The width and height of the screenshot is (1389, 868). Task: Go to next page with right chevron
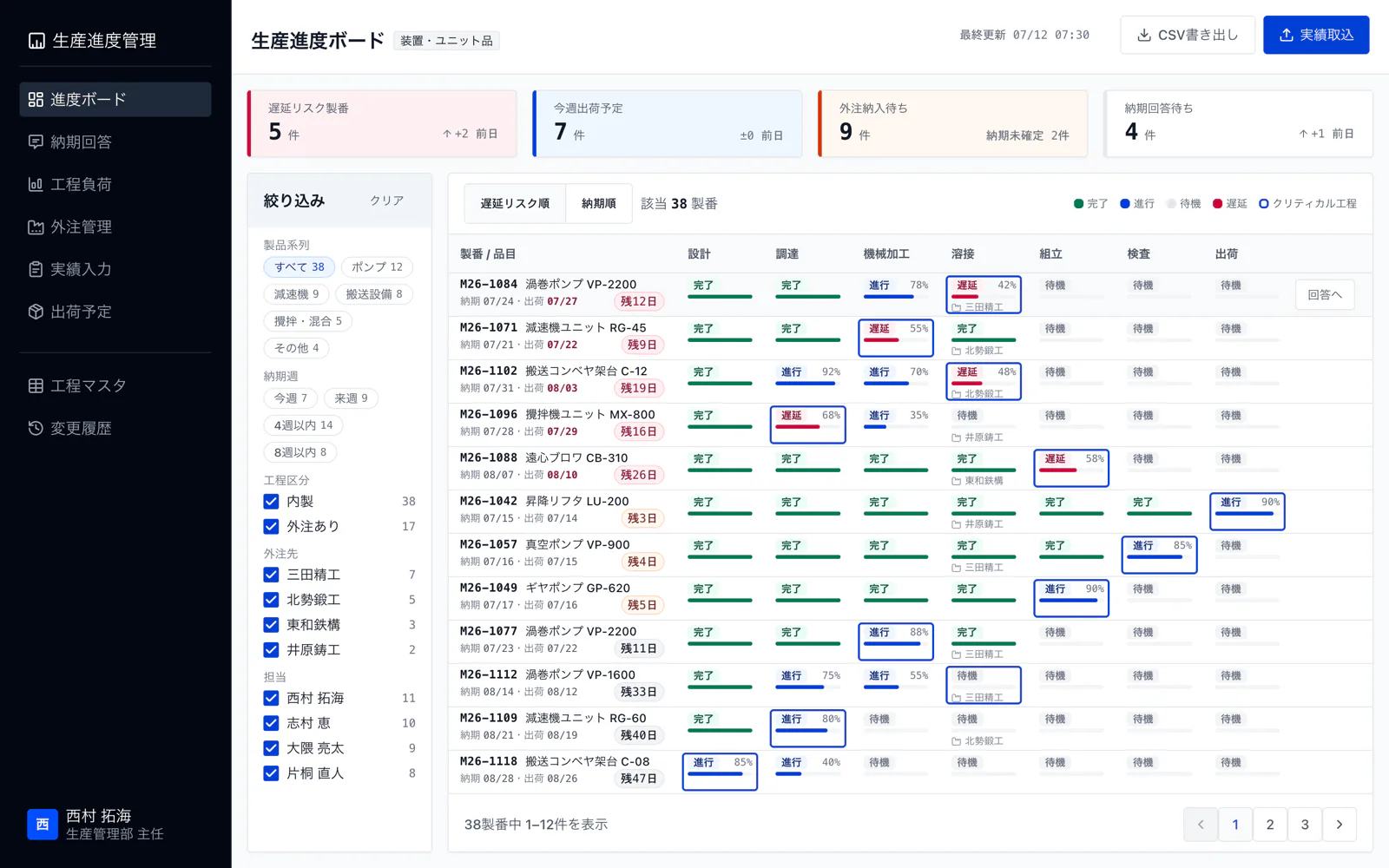pyautogui.click(x=1340, y=825)
